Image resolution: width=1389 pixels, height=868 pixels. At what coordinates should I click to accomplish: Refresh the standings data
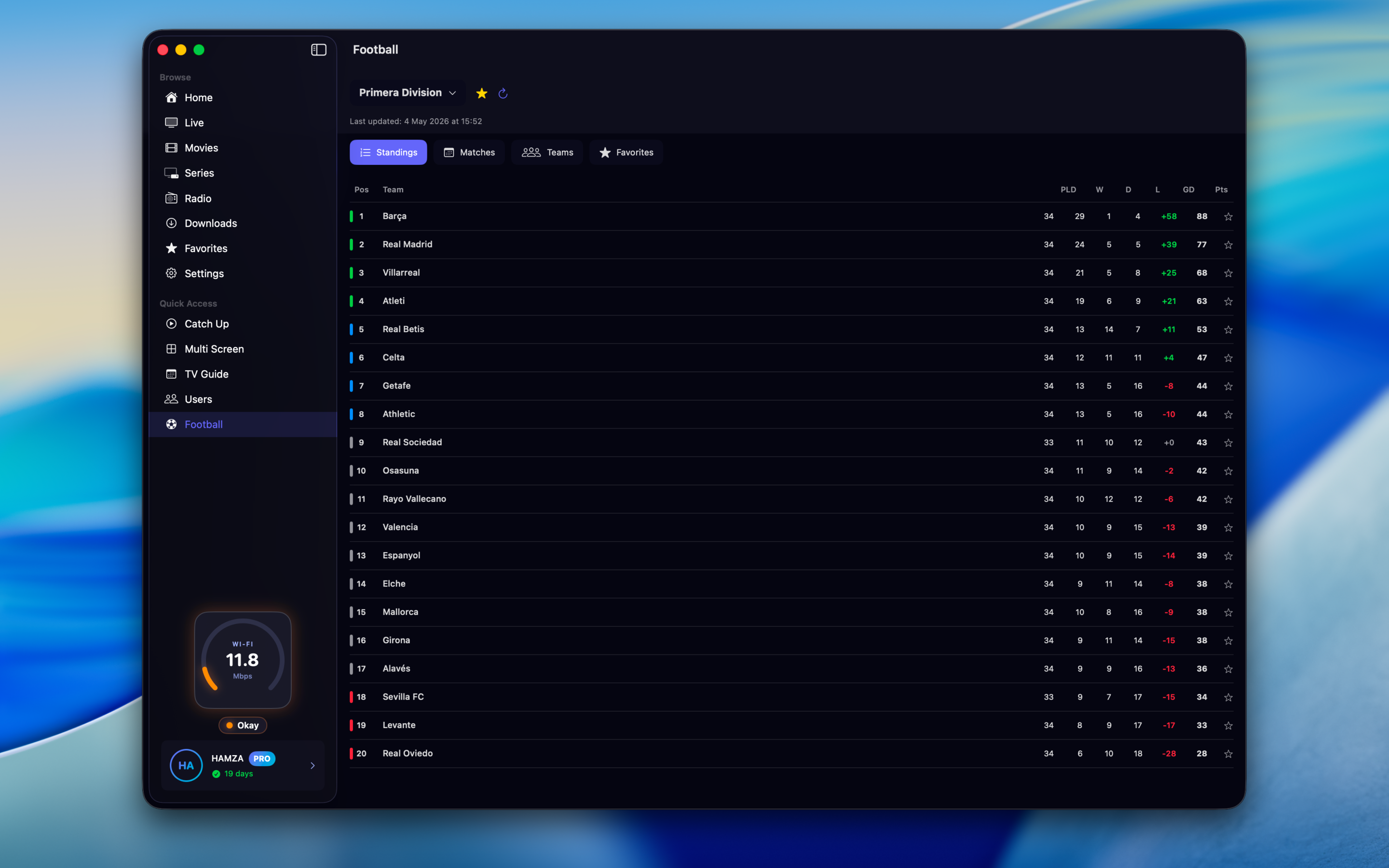tap(503, 94)
